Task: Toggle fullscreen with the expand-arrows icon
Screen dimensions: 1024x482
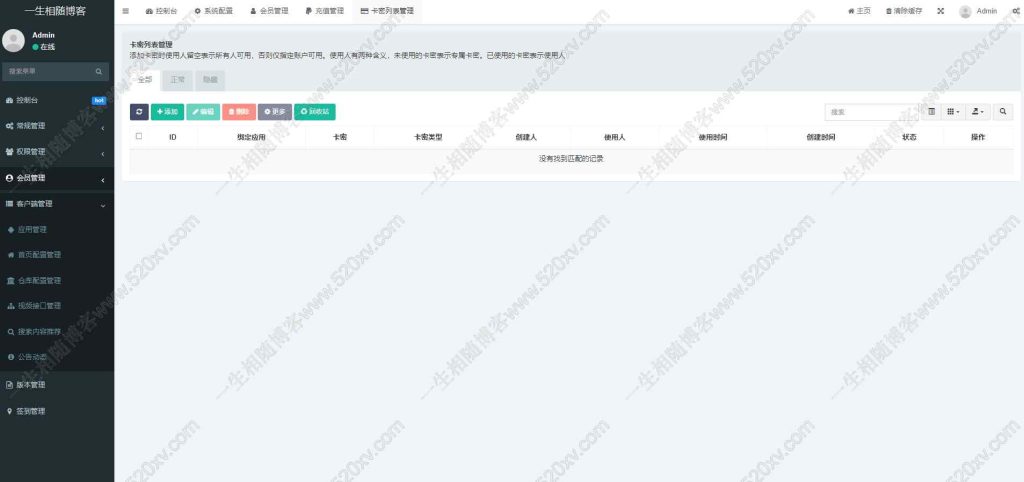Action: pos(940,11)
